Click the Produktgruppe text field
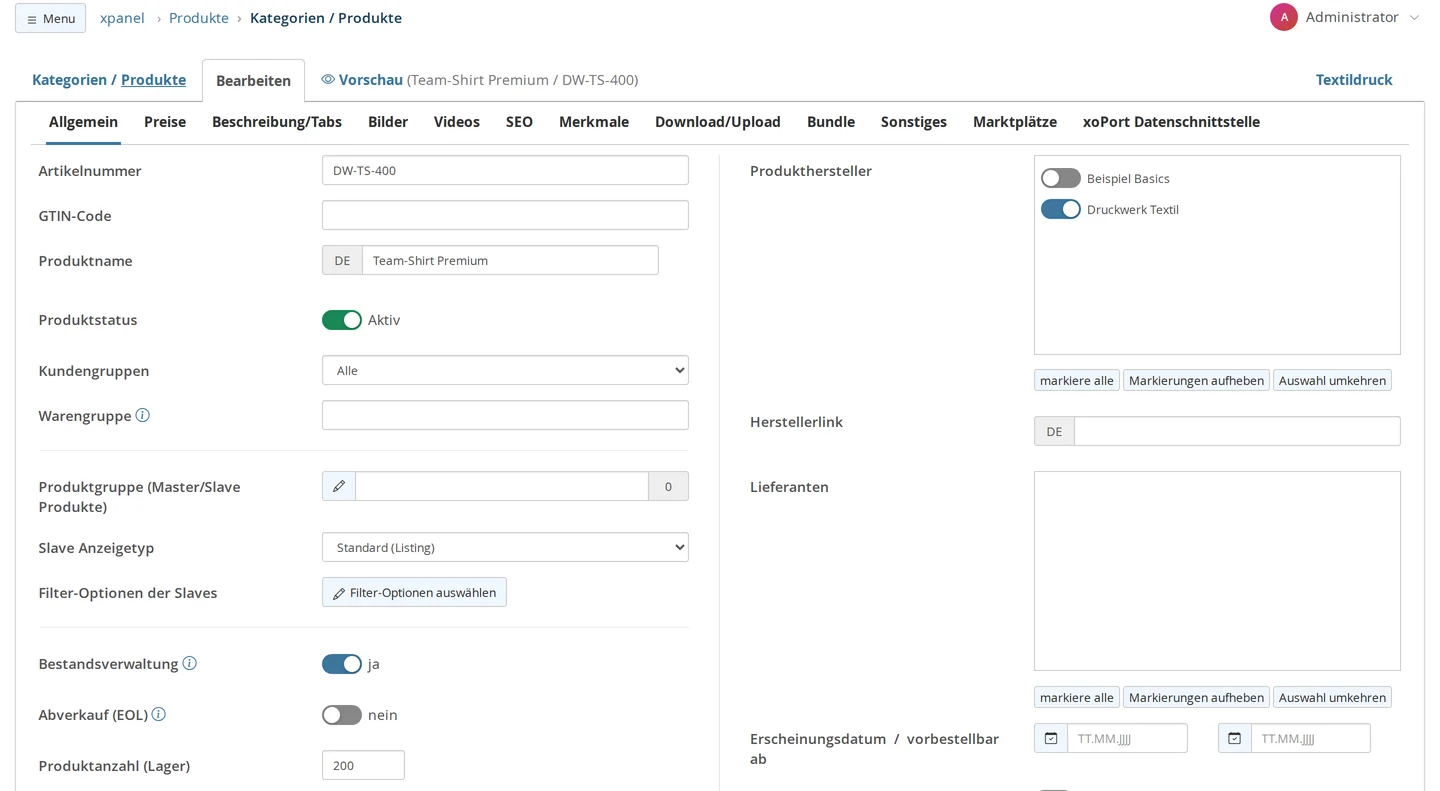 [x=502, y=486]
